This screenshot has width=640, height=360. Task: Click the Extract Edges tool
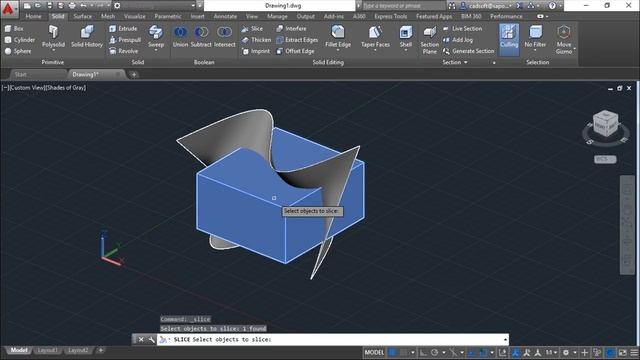[297, 40]
